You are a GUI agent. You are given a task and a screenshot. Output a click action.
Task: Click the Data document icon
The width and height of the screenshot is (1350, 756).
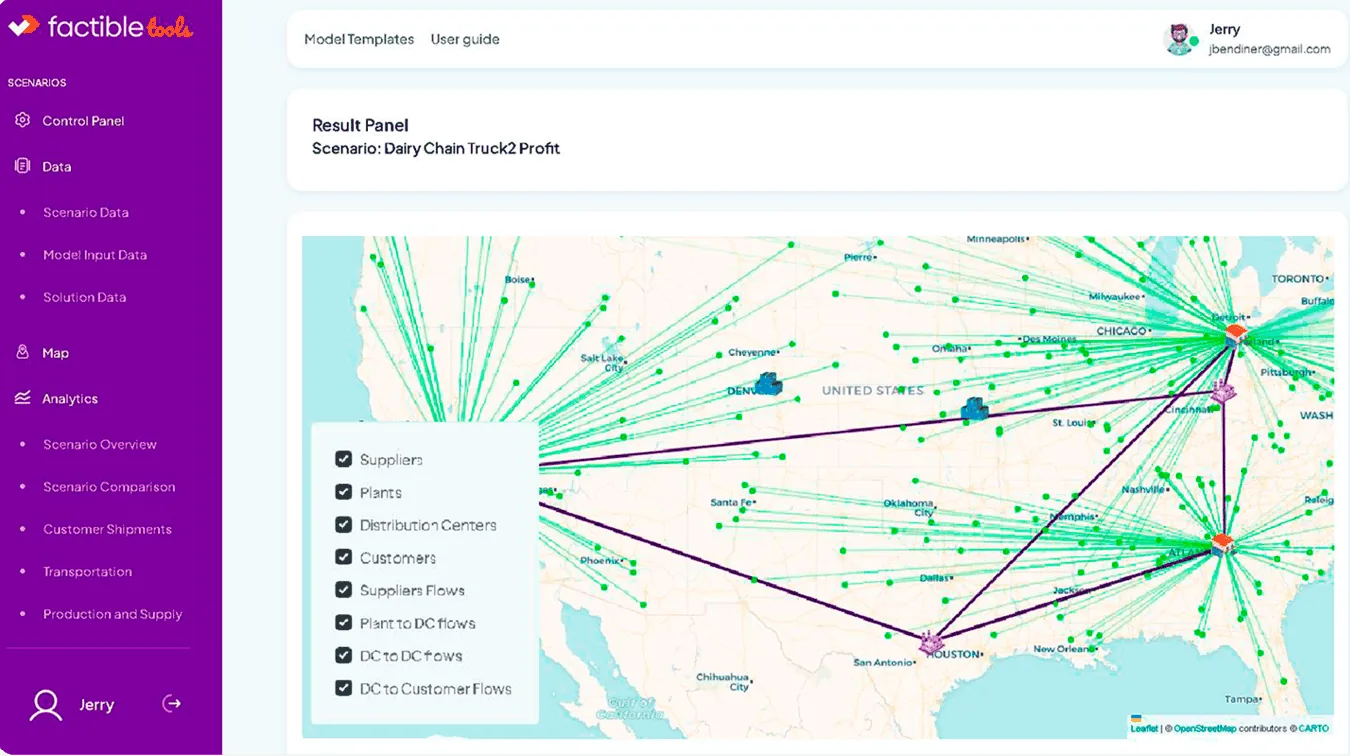point(22,166)
